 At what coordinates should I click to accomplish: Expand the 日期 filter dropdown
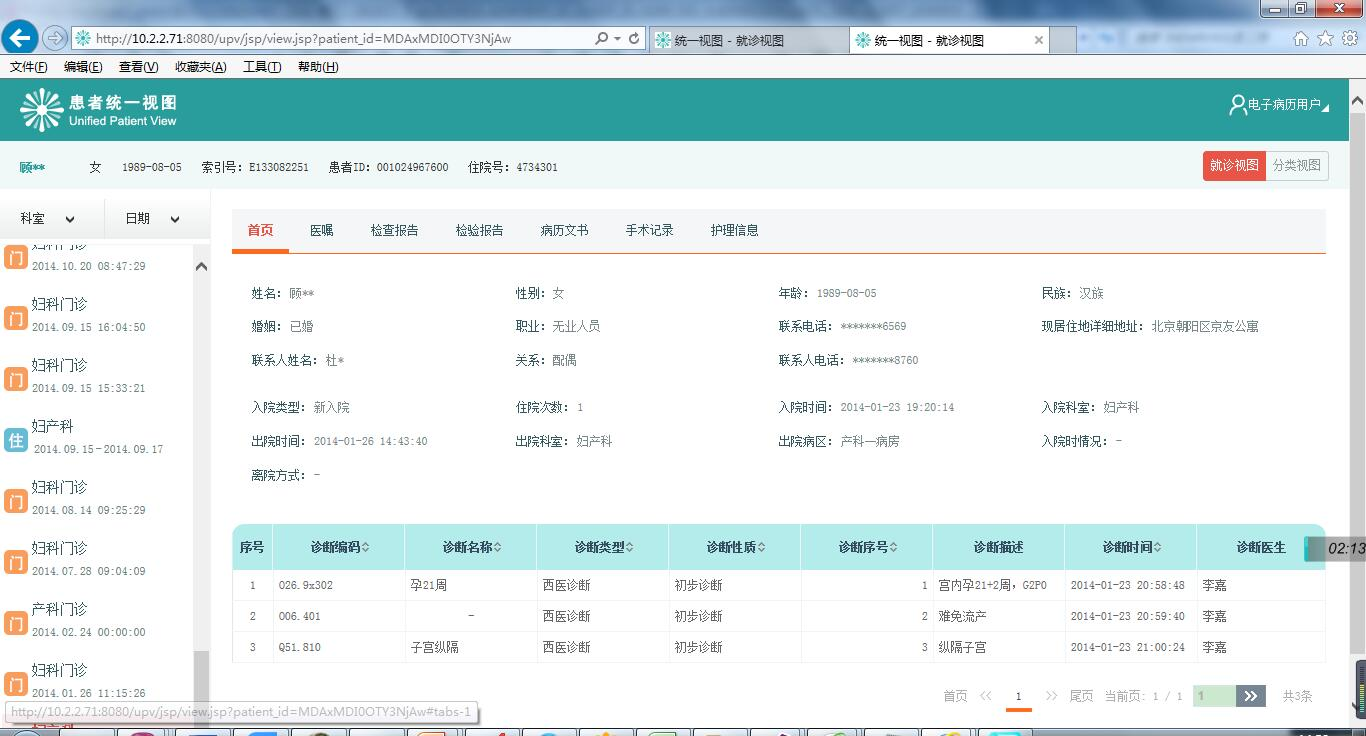click(152, 219)
